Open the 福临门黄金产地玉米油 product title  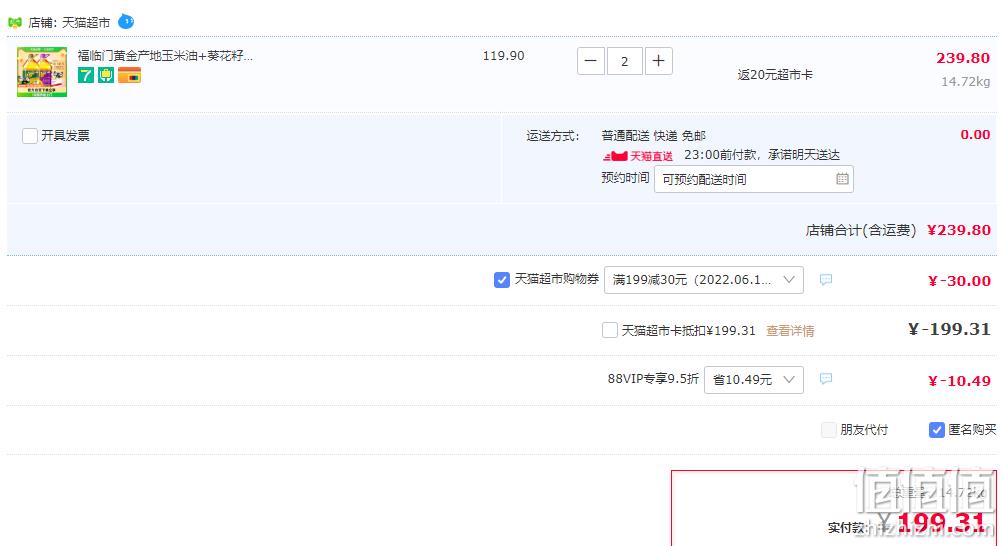point(165,56)
